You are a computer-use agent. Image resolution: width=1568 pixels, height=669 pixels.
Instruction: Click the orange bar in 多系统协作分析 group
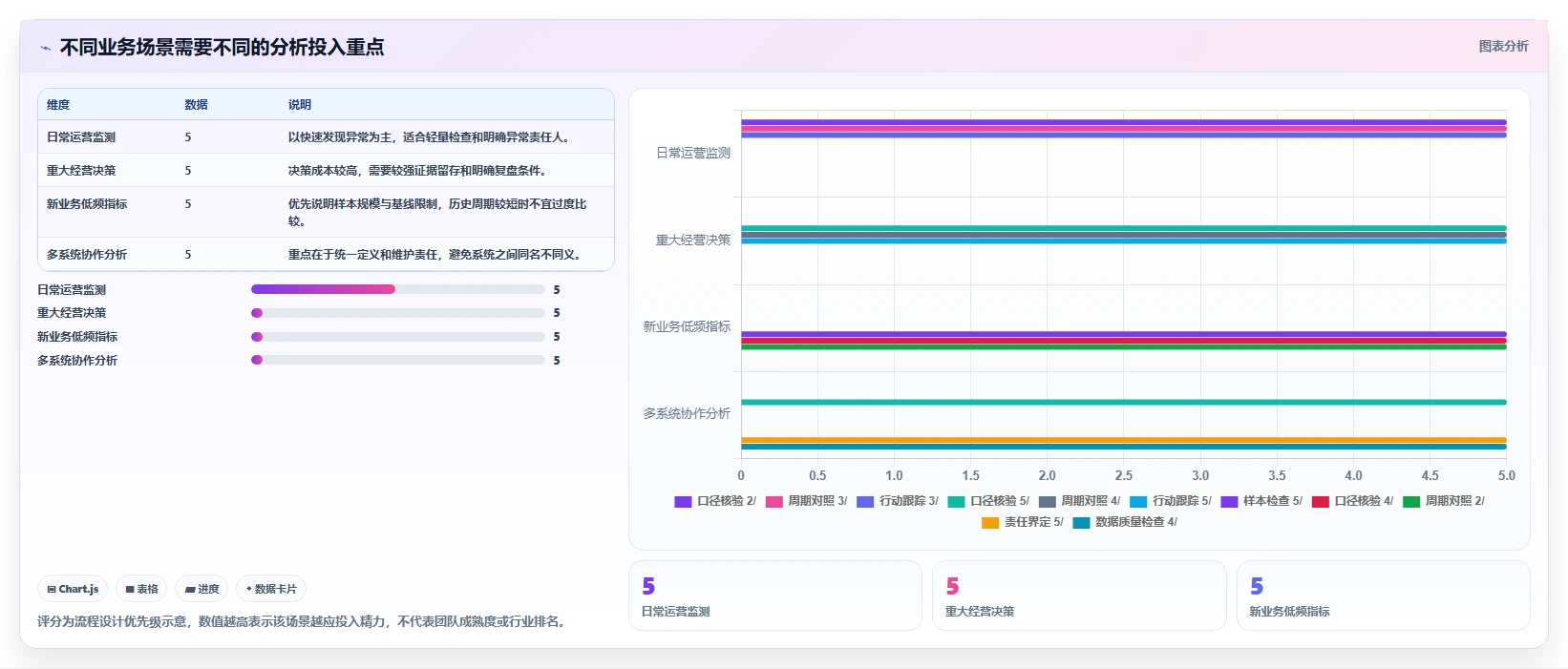coord(1124,440)
